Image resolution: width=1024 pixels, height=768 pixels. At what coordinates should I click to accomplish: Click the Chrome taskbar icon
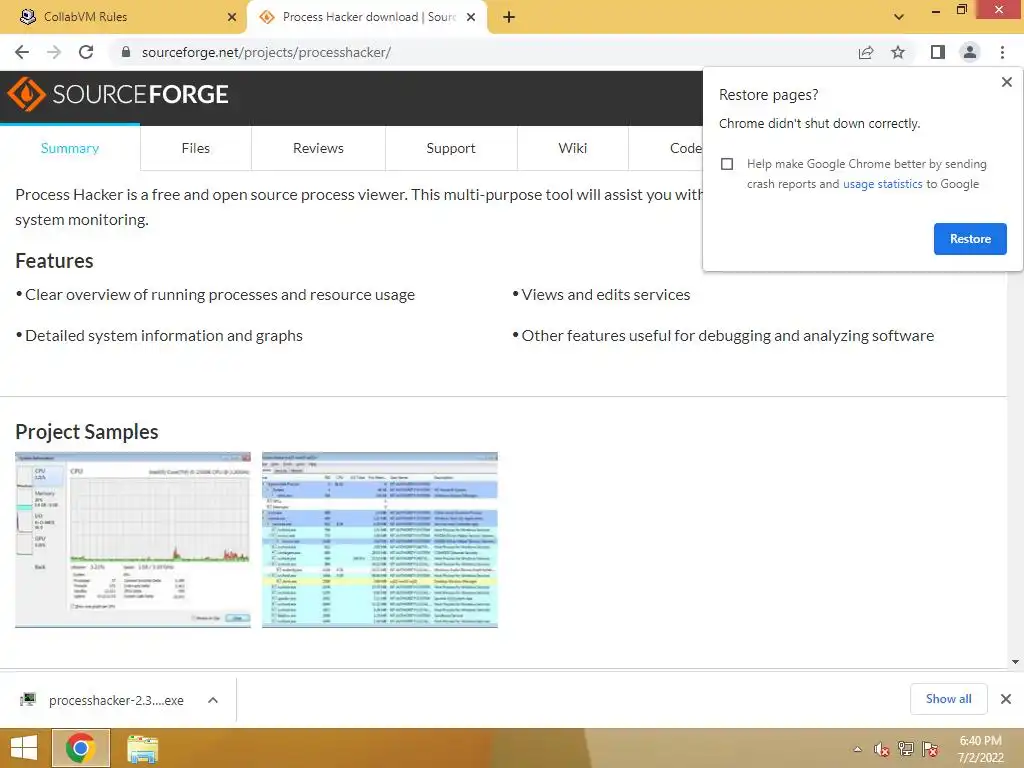click(80, 748)
